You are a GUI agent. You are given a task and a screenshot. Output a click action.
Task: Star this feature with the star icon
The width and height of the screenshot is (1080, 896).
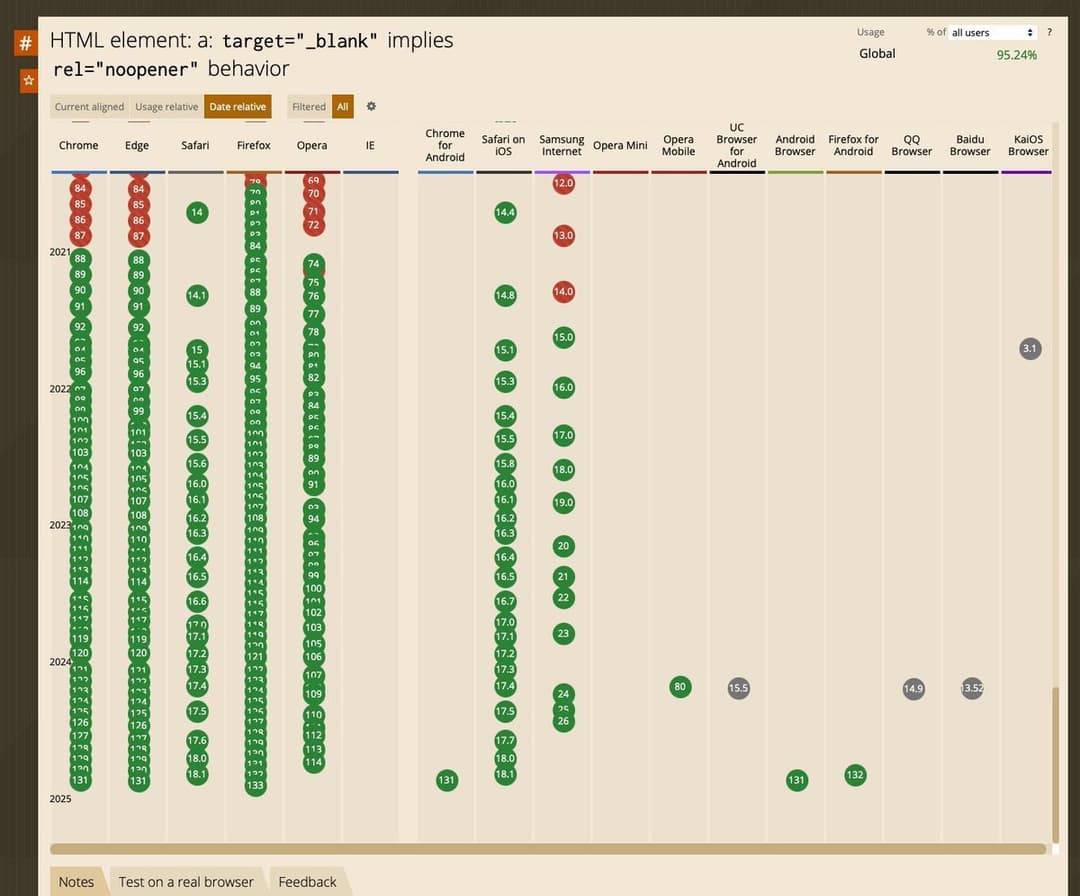click(28, 81)
